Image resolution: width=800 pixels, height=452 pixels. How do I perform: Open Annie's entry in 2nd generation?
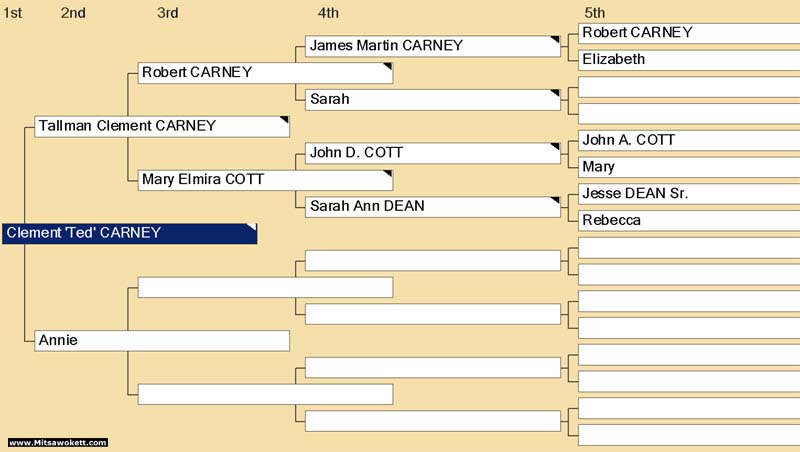pos(162,340)
